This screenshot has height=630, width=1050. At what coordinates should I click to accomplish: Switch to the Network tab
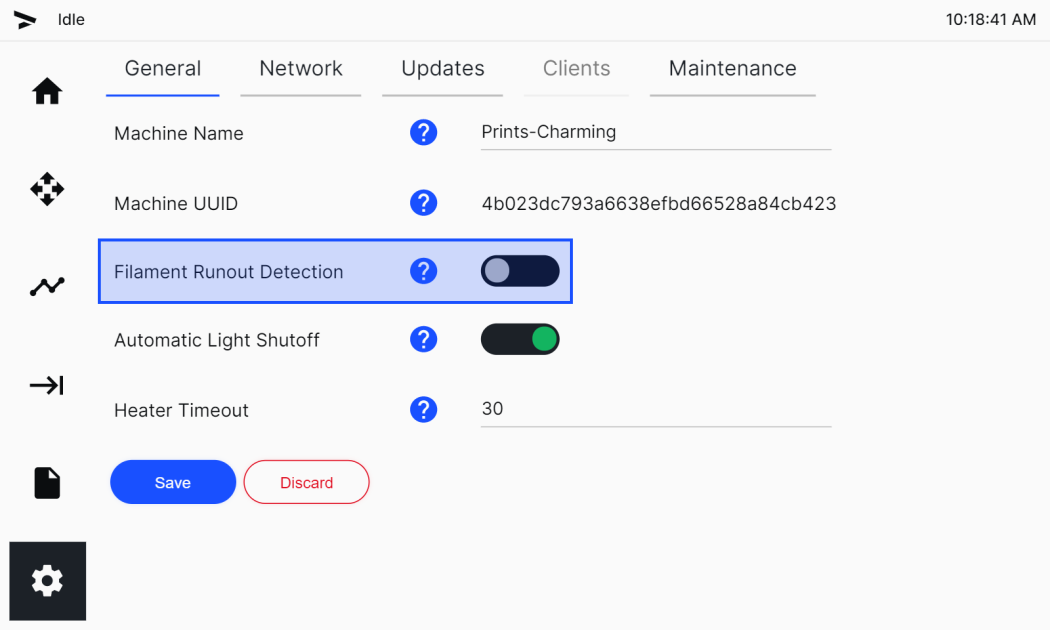pos(301,69)
